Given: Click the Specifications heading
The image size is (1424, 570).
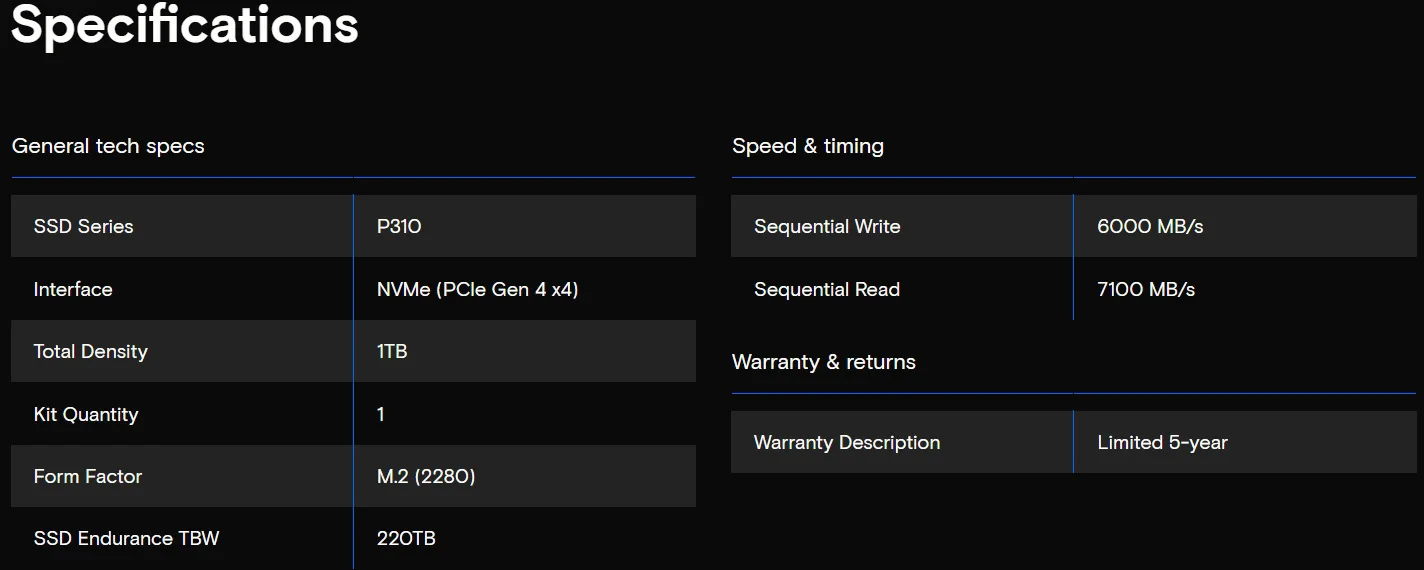Looking at the screenshot, I should point(184,24).
